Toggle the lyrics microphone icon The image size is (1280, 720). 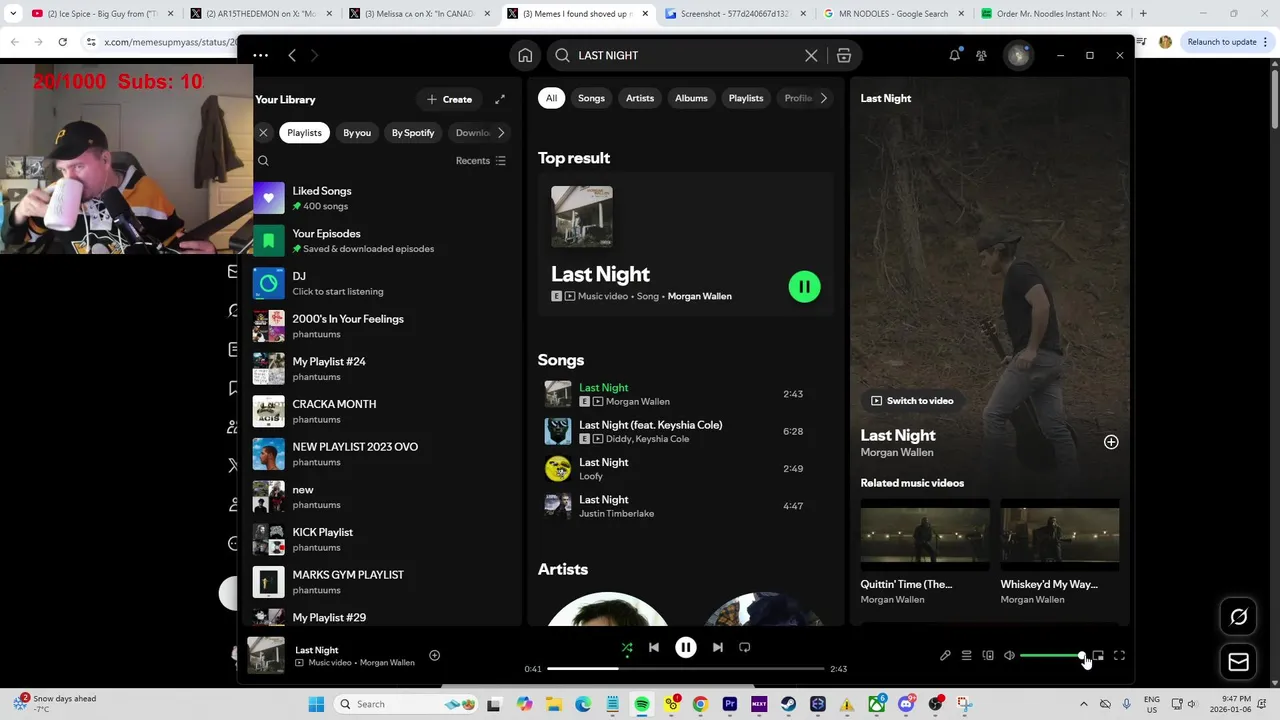coord(945,656)
